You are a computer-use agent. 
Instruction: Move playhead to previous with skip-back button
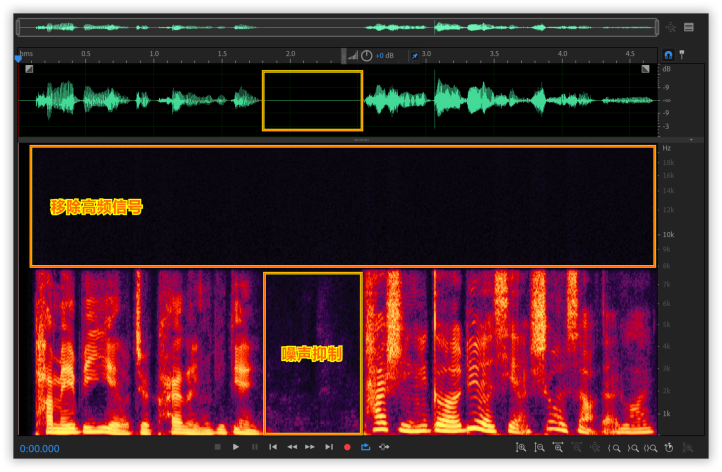(x=273, y=447)
